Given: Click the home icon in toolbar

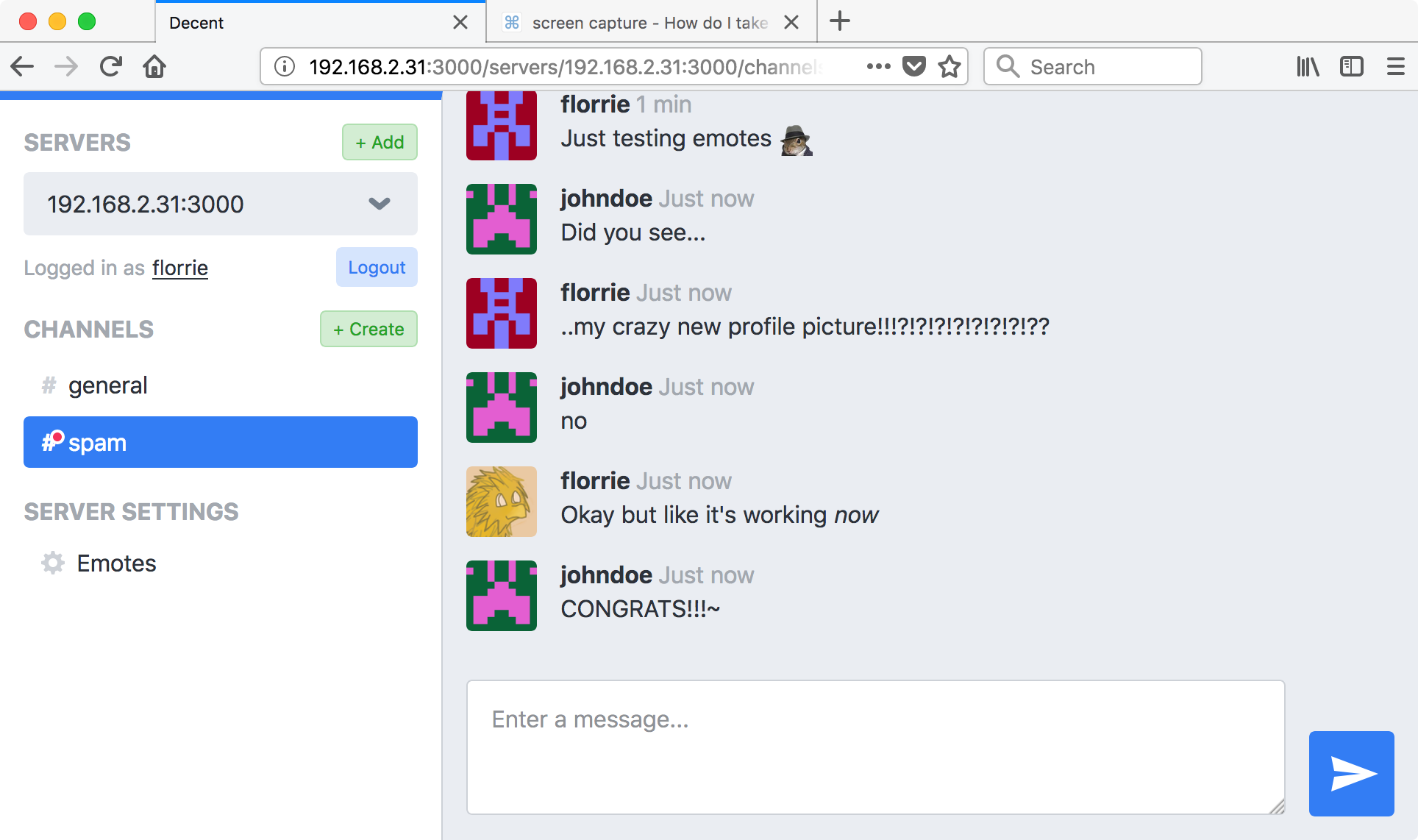Looking at the screenshot, I should [x=154, y=67].
